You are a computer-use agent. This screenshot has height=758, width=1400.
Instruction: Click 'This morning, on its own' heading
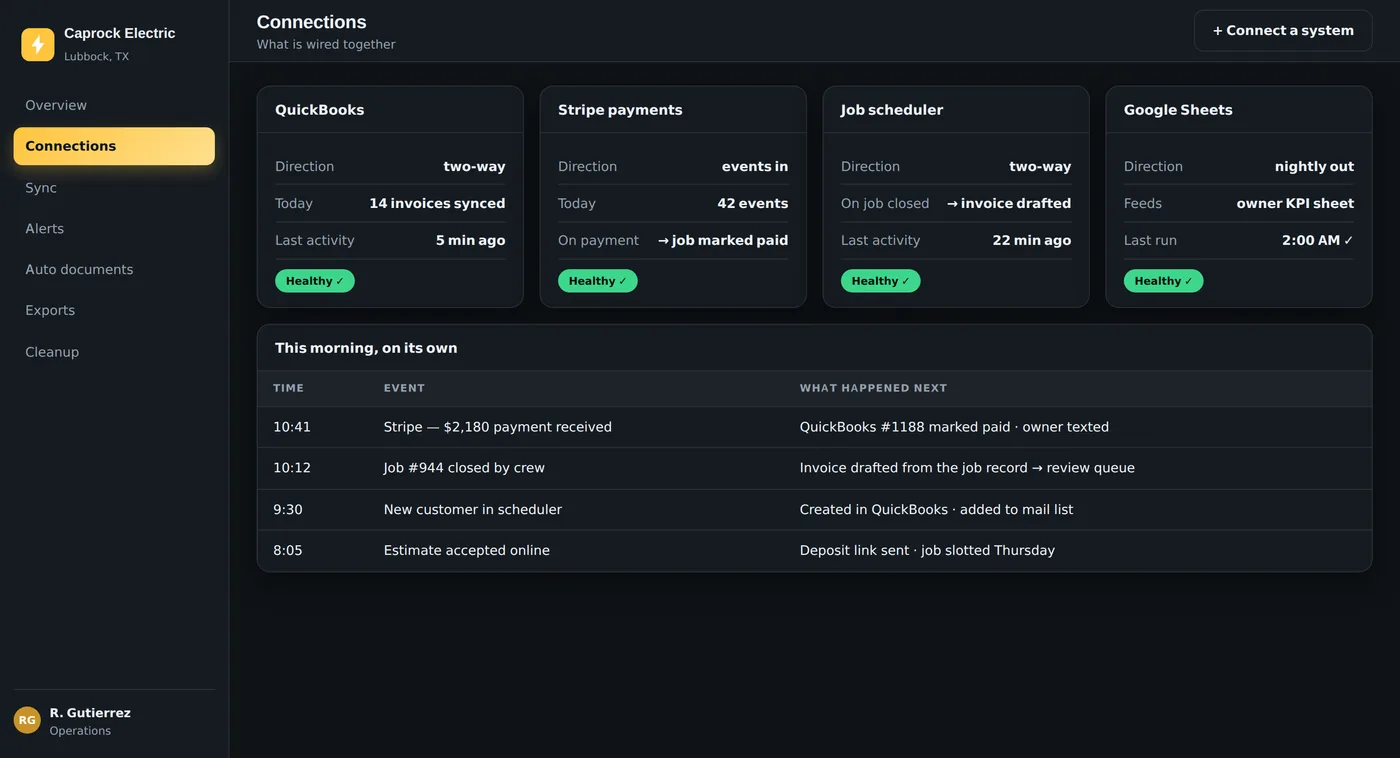pyautogui.click(x=366, y=348)
